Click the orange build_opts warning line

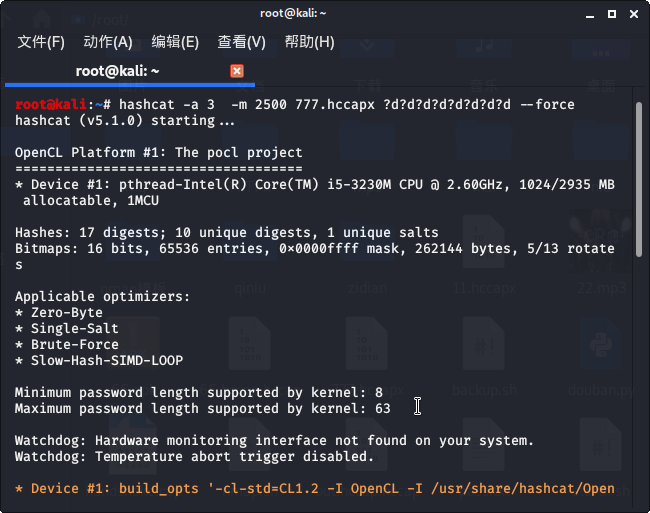pyautogui.click(x=315, y=489)
